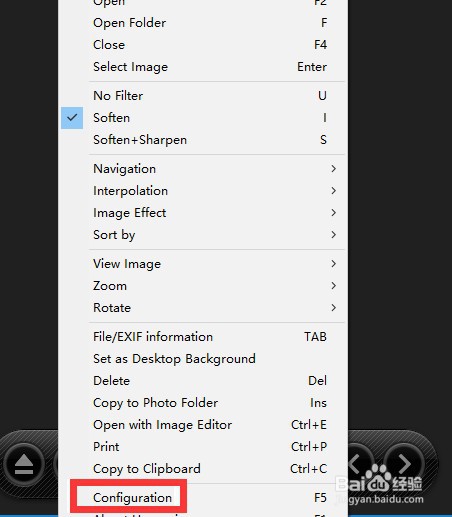The height and width of the screenshot is (517, 452).
Task: Enable the No Filter option
Action: tap(203, 96)
